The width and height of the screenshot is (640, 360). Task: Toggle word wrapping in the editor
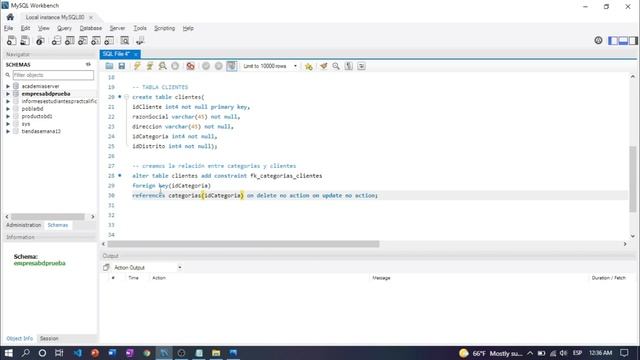coord(361,66)
